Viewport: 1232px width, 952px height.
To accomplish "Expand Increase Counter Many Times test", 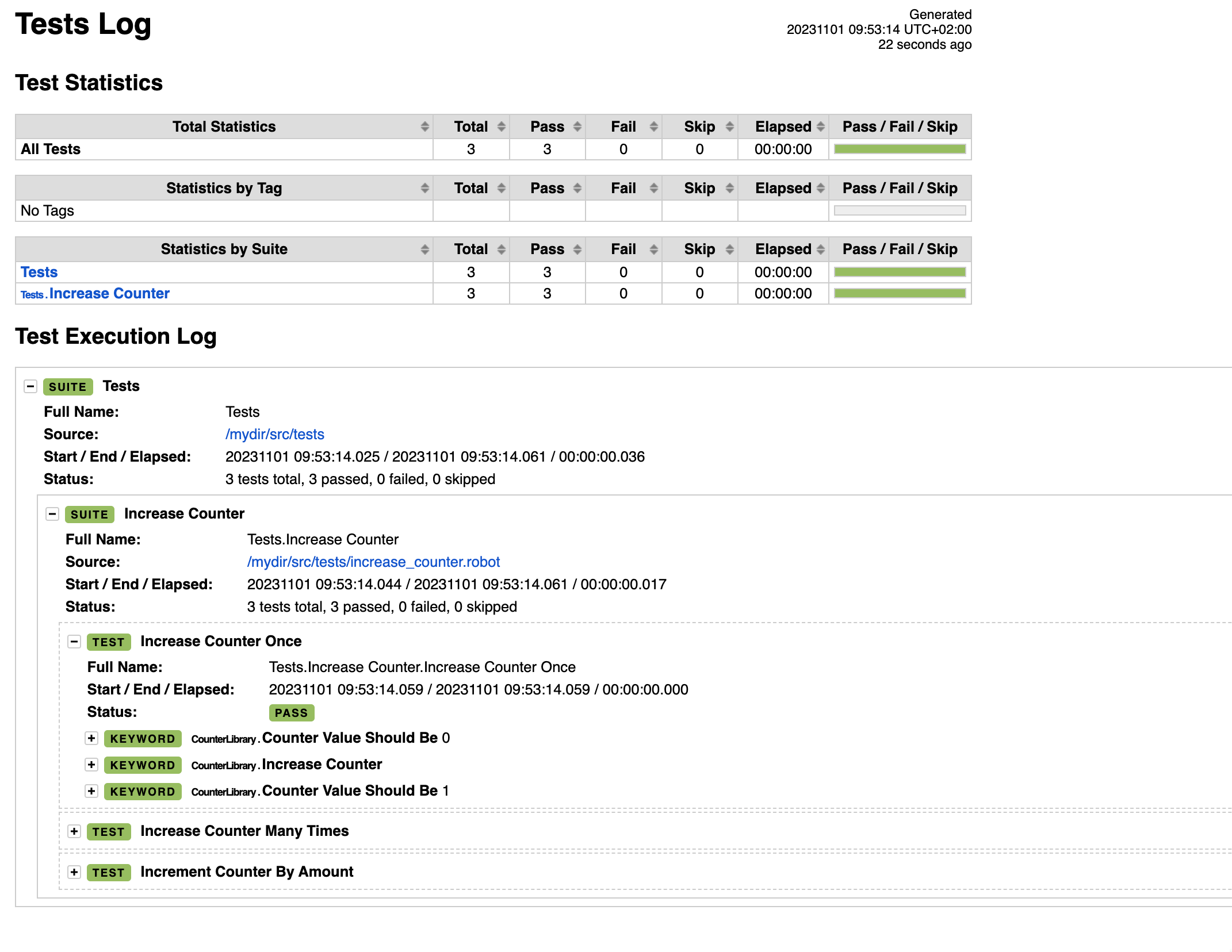I will [74, 831].
